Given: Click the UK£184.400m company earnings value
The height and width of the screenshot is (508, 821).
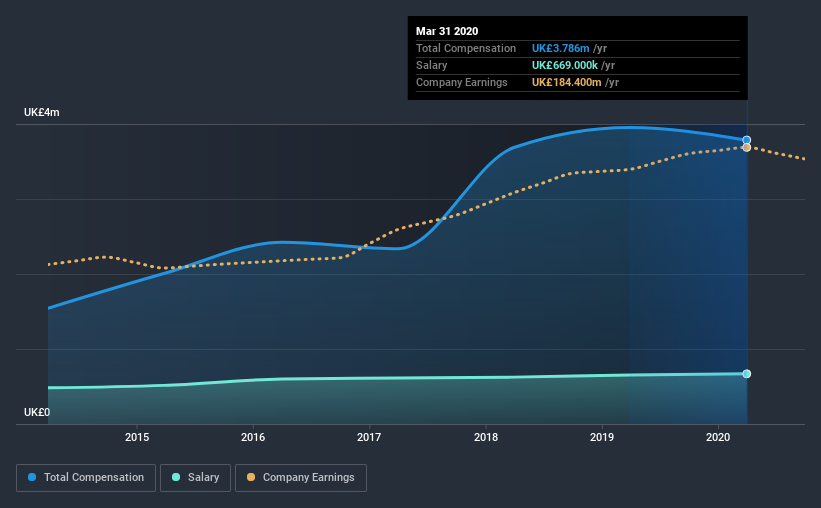Looking at the screenshot, I should pyautogui.click(x=567, y=82).
